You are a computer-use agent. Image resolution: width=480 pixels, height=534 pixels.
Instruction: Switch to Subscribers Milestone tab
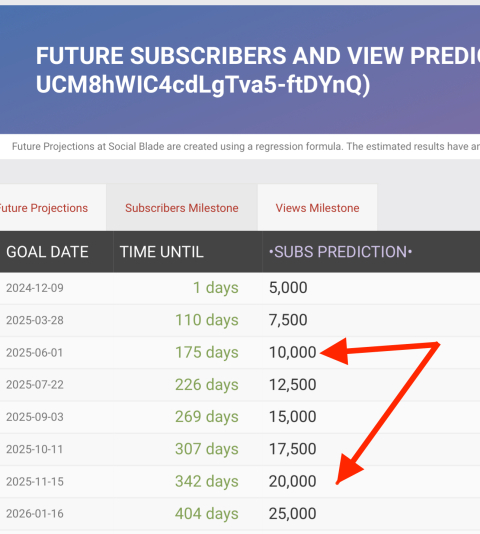[x=182, y=208]
